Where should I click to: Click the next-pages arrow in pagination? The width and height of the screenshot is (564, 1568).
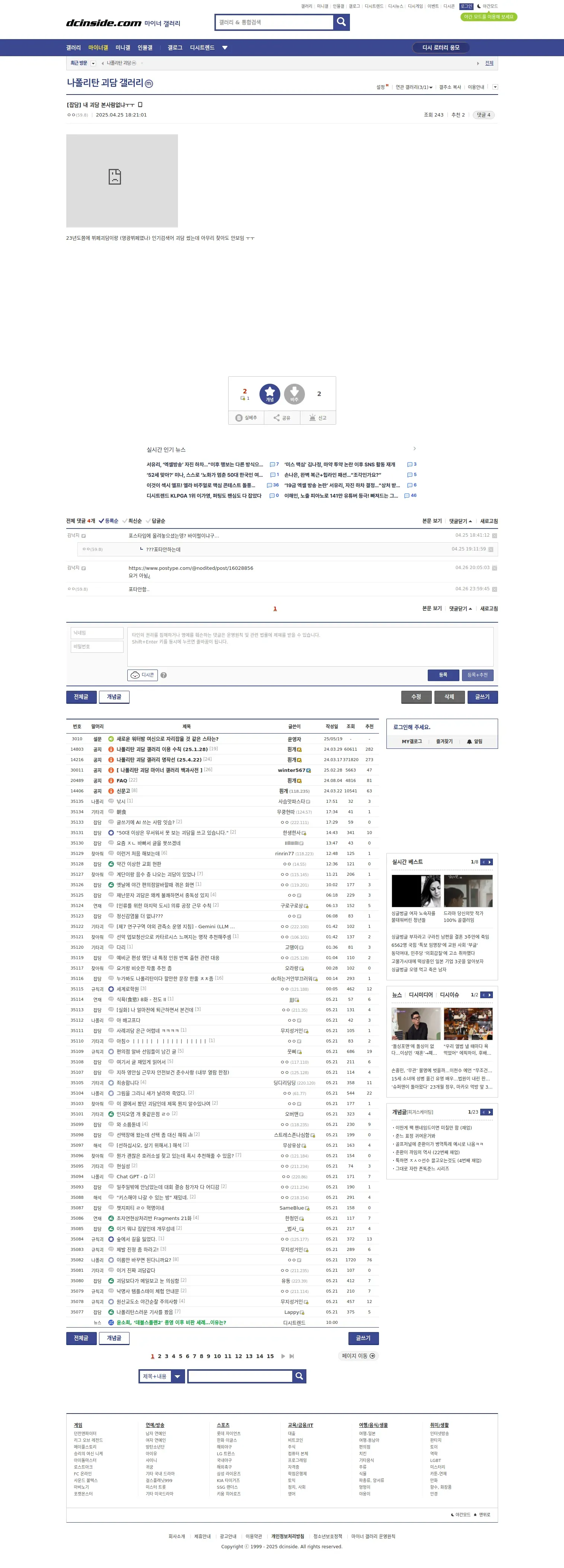coord(283,1356)
